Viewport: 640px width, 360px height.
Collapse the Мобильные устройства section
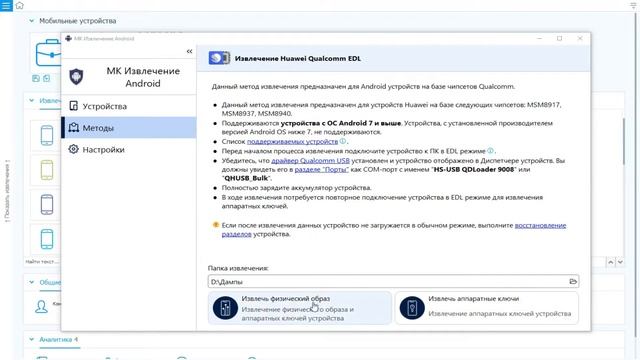[x=31, y=20]
